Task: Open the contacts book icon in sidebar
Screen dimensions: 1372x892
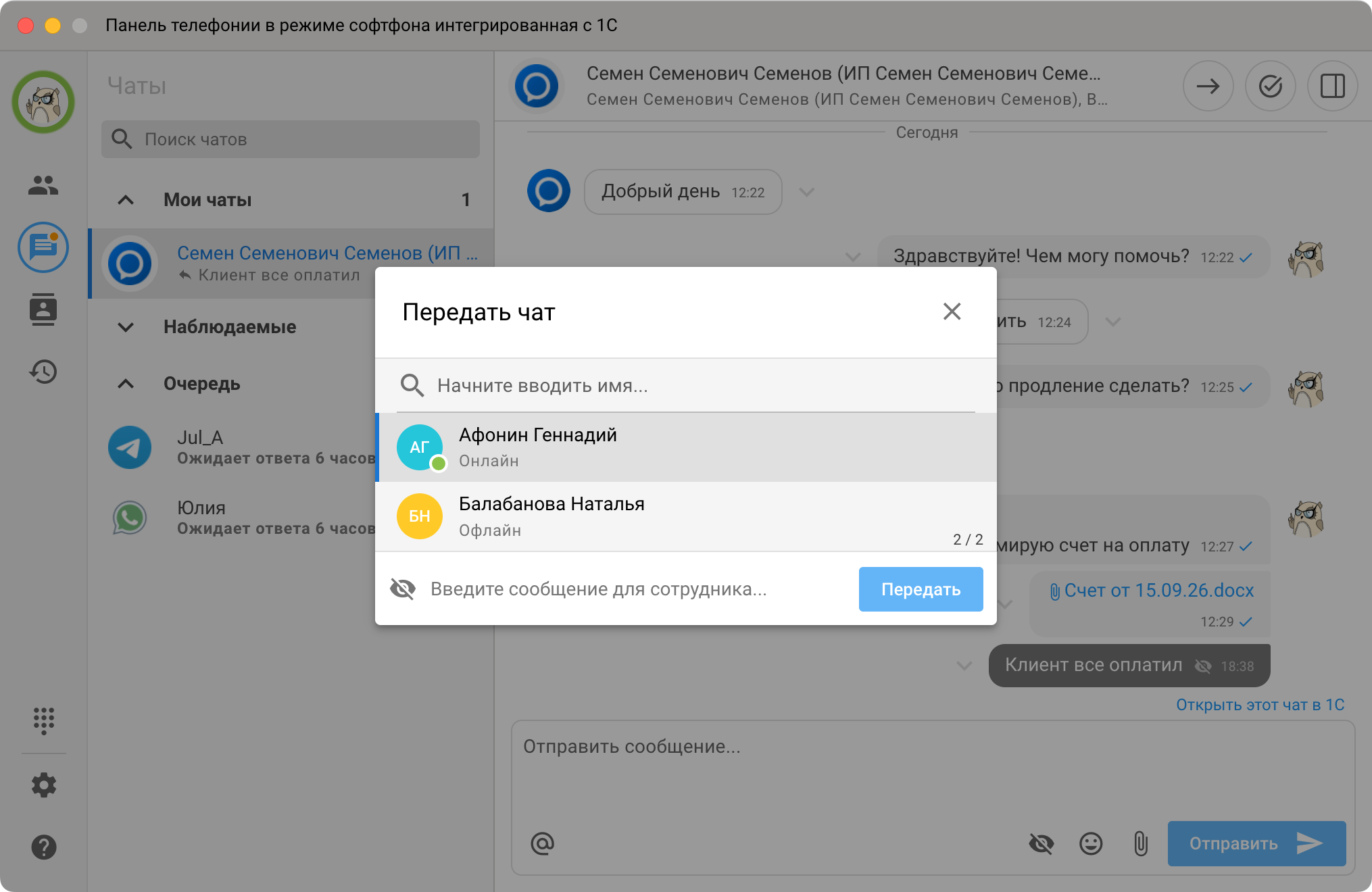Action: coord(43,309)
